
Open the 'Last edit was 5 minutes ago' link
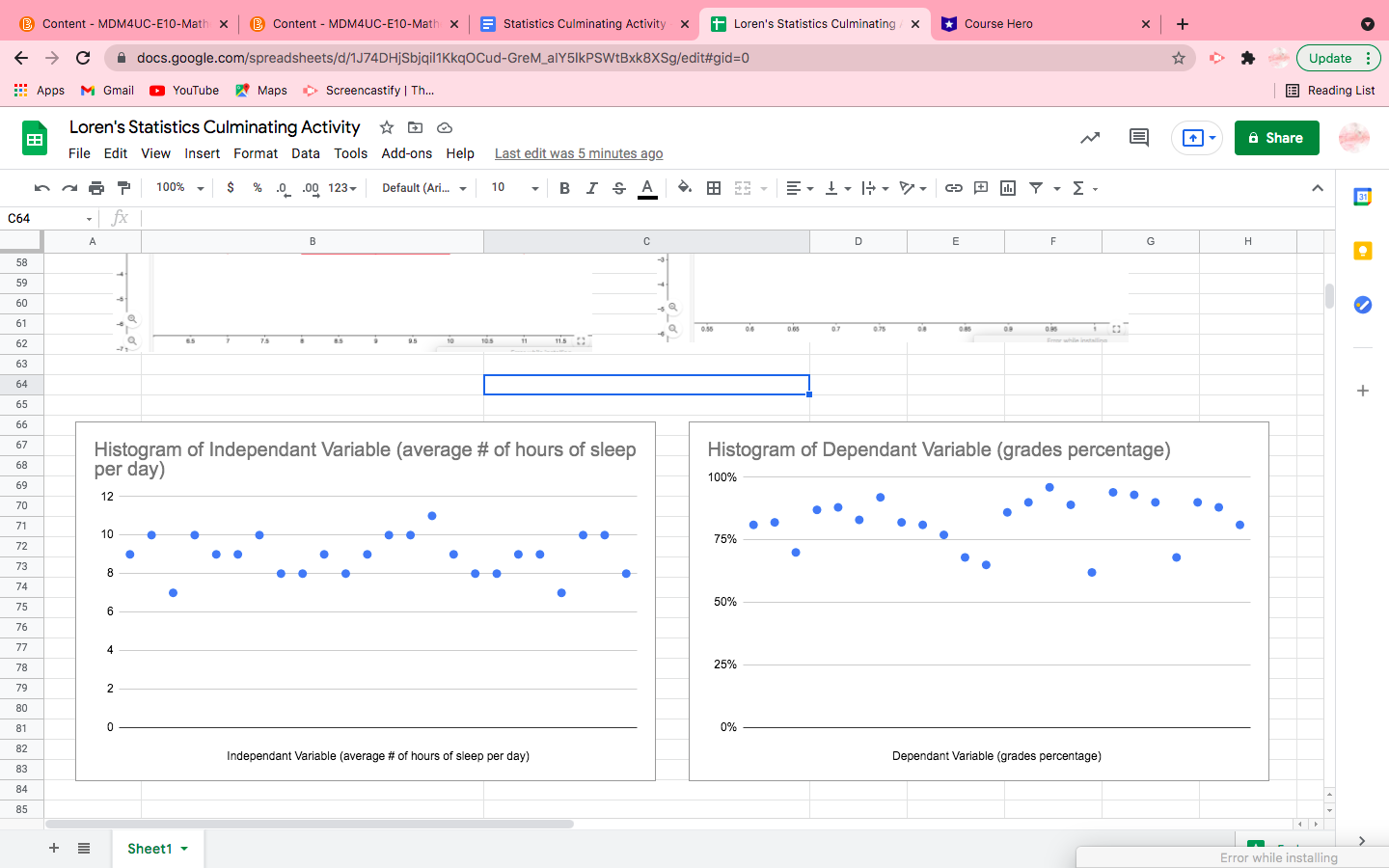tap(578, 153)
